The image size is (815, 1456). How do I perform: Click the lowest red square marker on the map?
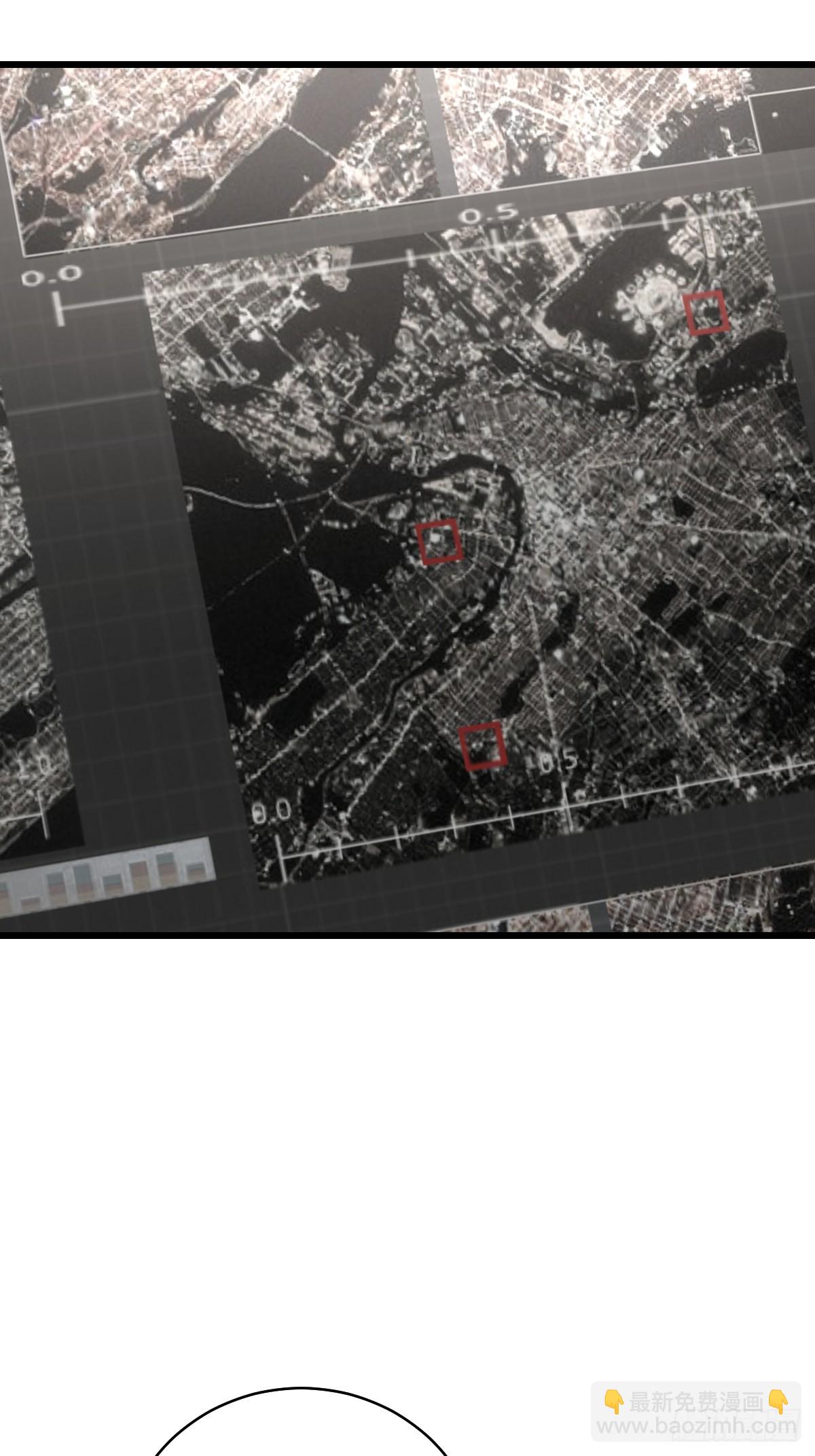point(483,745)
